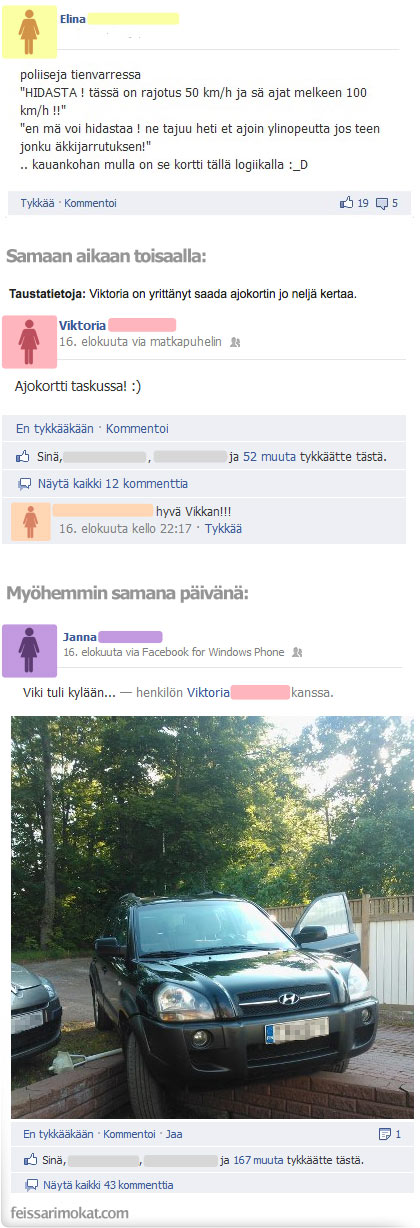Toggle Tykkää on Elina's post
Screen dimensions: 420x1228
click(x=38, y=203)
